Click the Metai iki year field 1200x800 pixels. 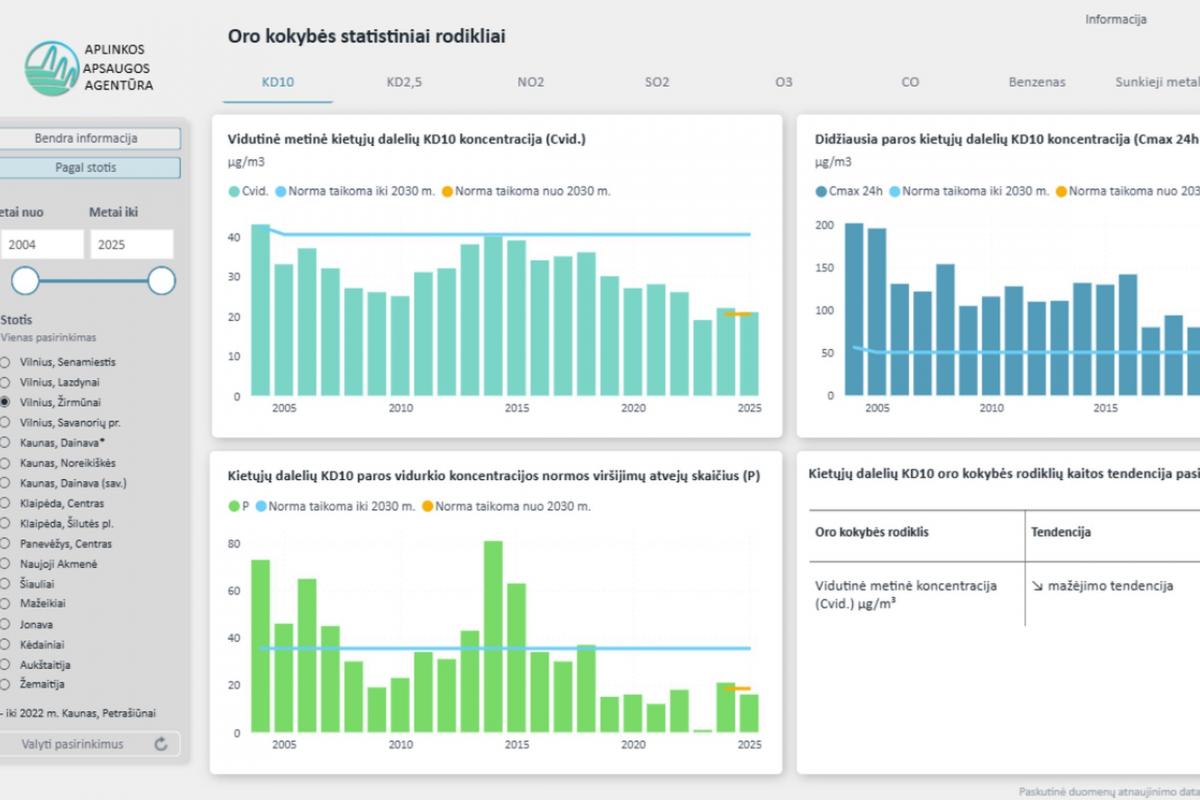point(132,244)
